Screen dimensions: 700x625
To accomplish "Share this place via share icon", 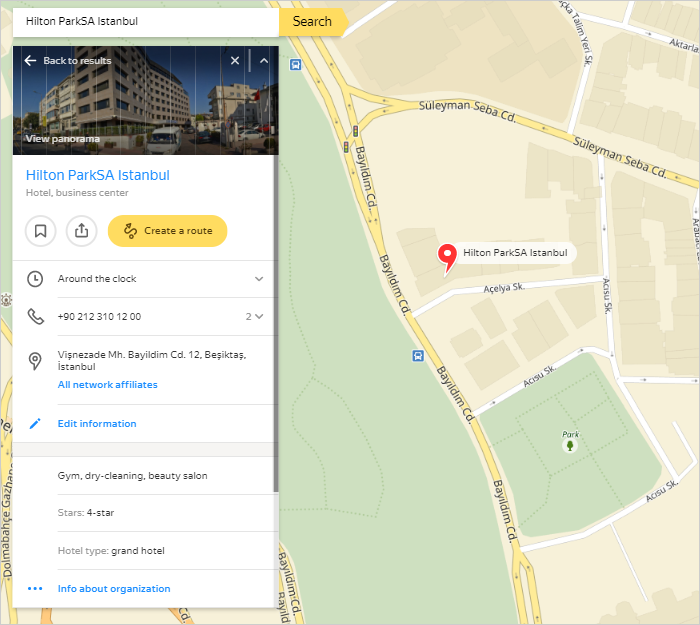I will pos(81,231).
